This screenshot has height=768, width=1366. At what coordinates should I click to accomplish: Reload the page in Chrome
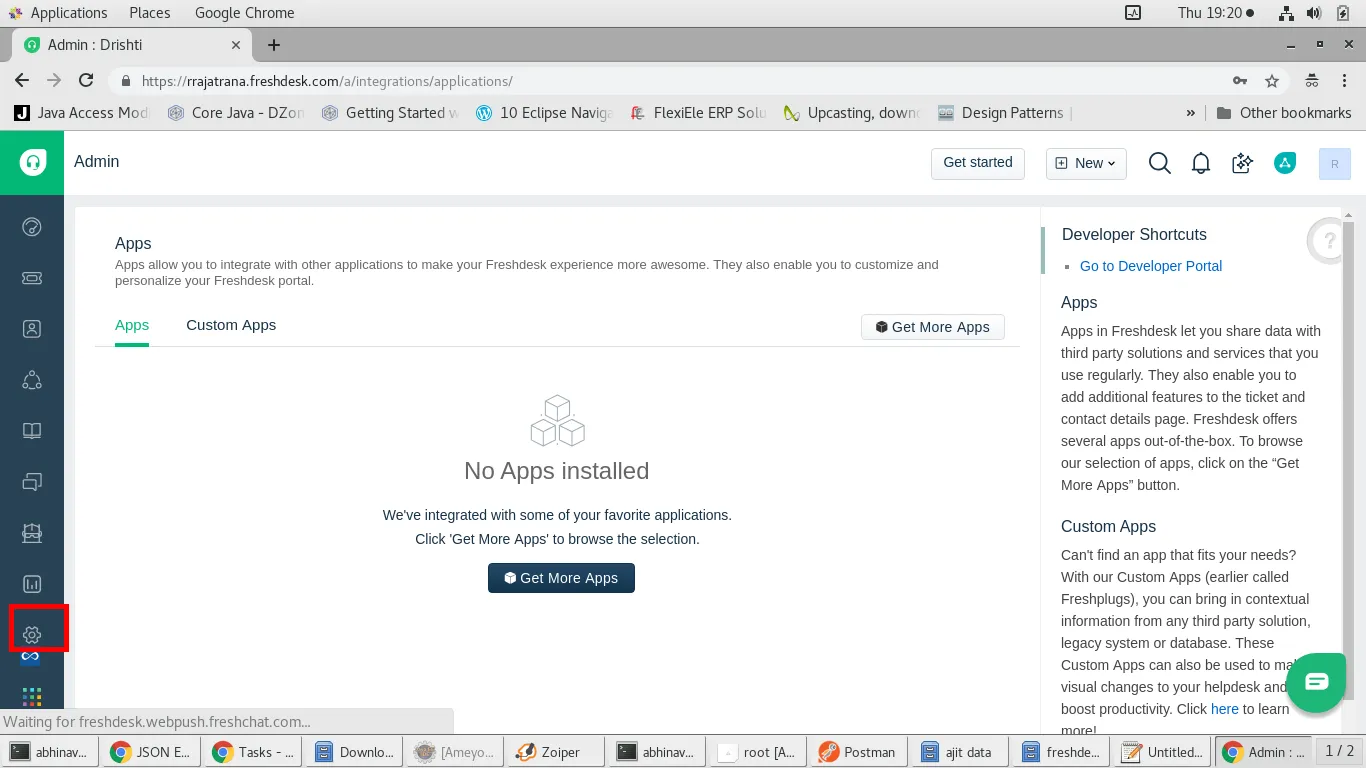[86, 81]
